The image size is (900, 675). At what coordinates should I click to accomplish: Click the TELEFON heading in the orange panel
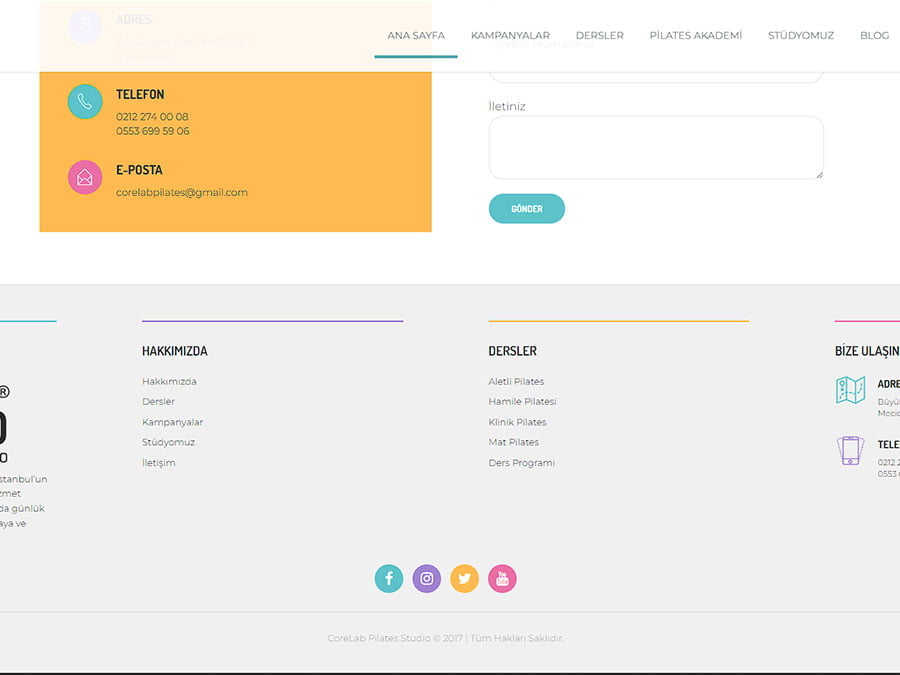(x=140, y=94)
